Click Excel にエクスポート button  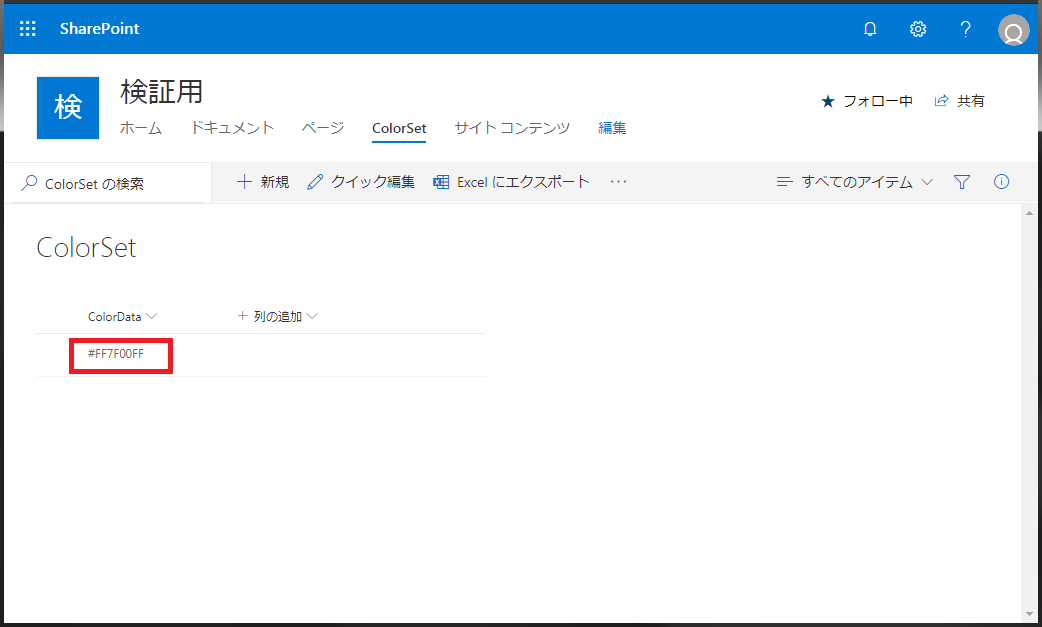click(511, 182)
